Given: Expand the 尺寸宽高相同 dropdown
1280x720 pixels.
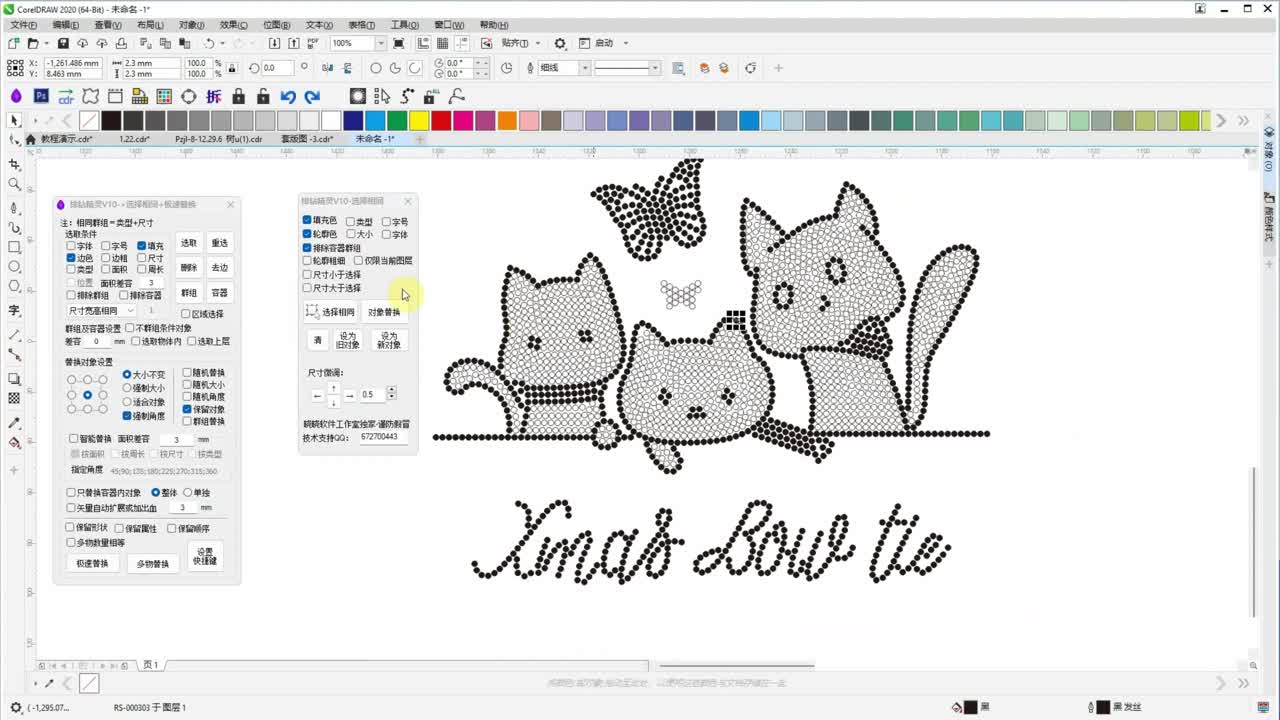Looking at the screenshot, I should tap(130, 311).
